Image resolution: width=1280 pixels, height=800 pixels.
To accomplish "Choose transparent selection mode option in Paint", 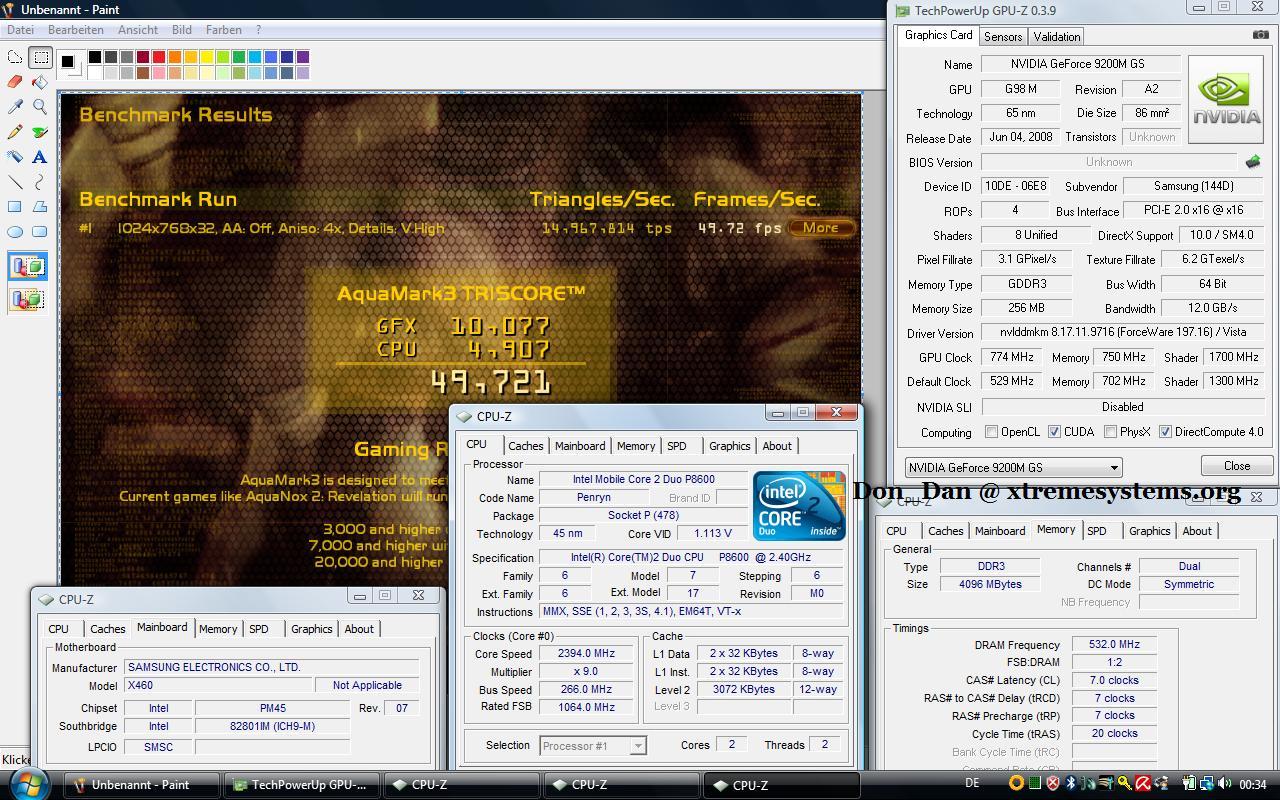I will [x=28, y=299].
